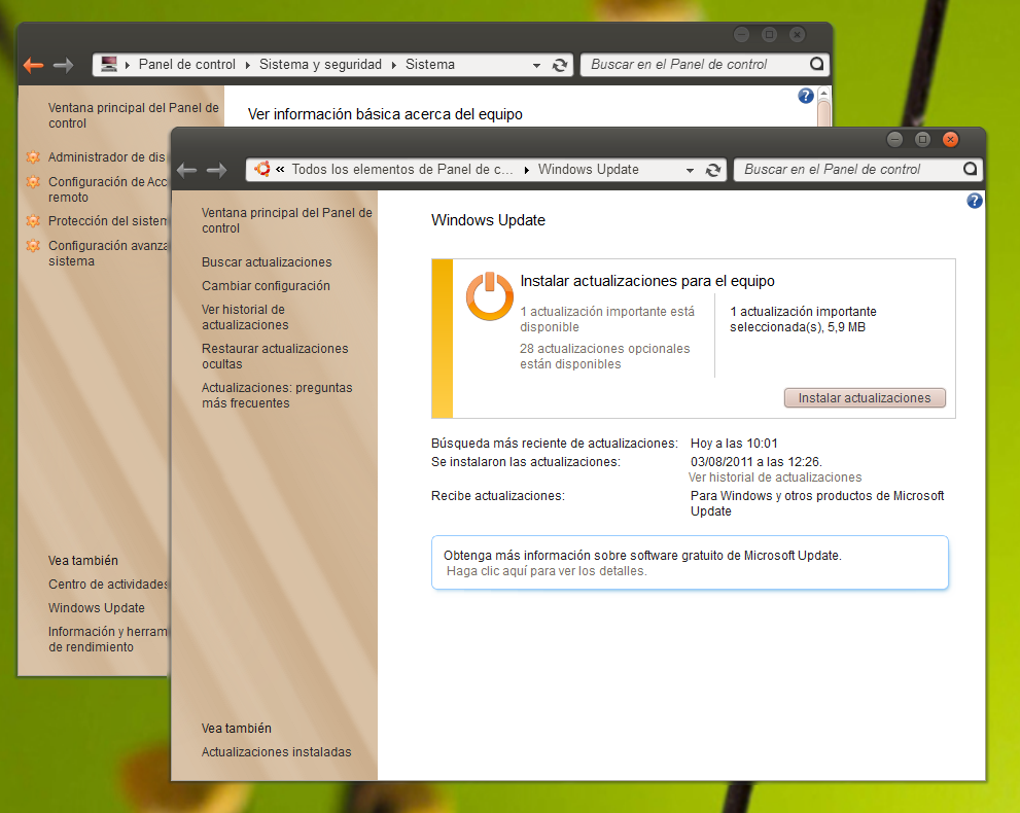Viewport: 1020px width, 813px height.
Task: Open Configuración de Acceso remoto link
Action: 107,189
